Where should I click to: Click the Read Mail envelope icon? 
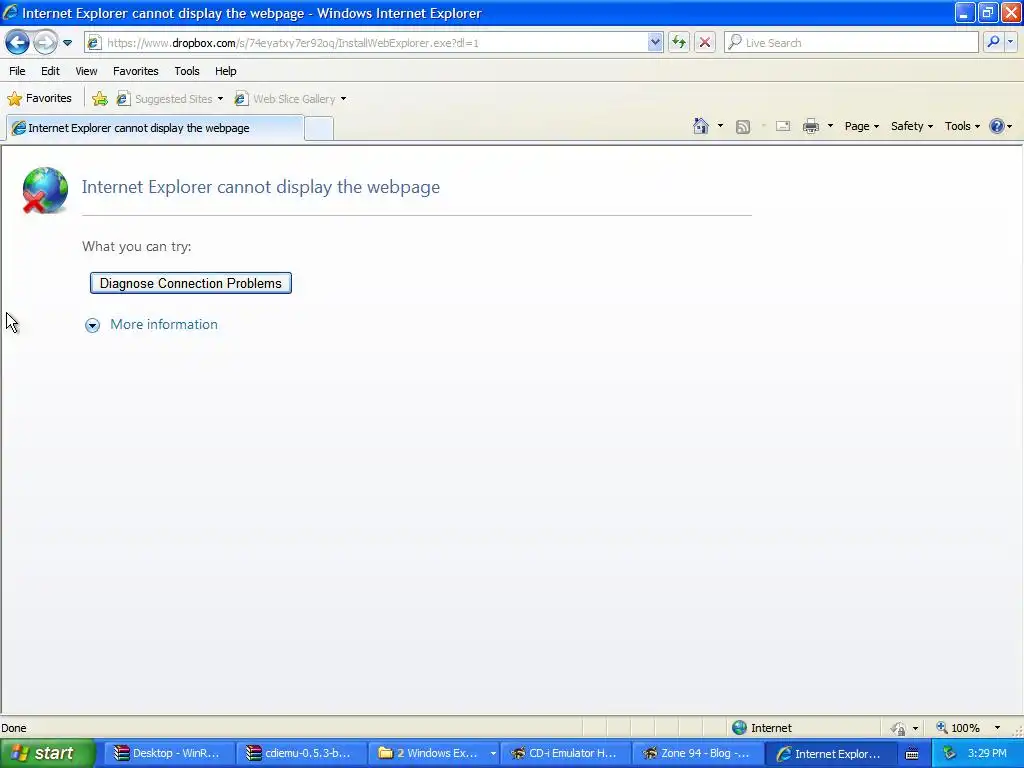point(783,127)
